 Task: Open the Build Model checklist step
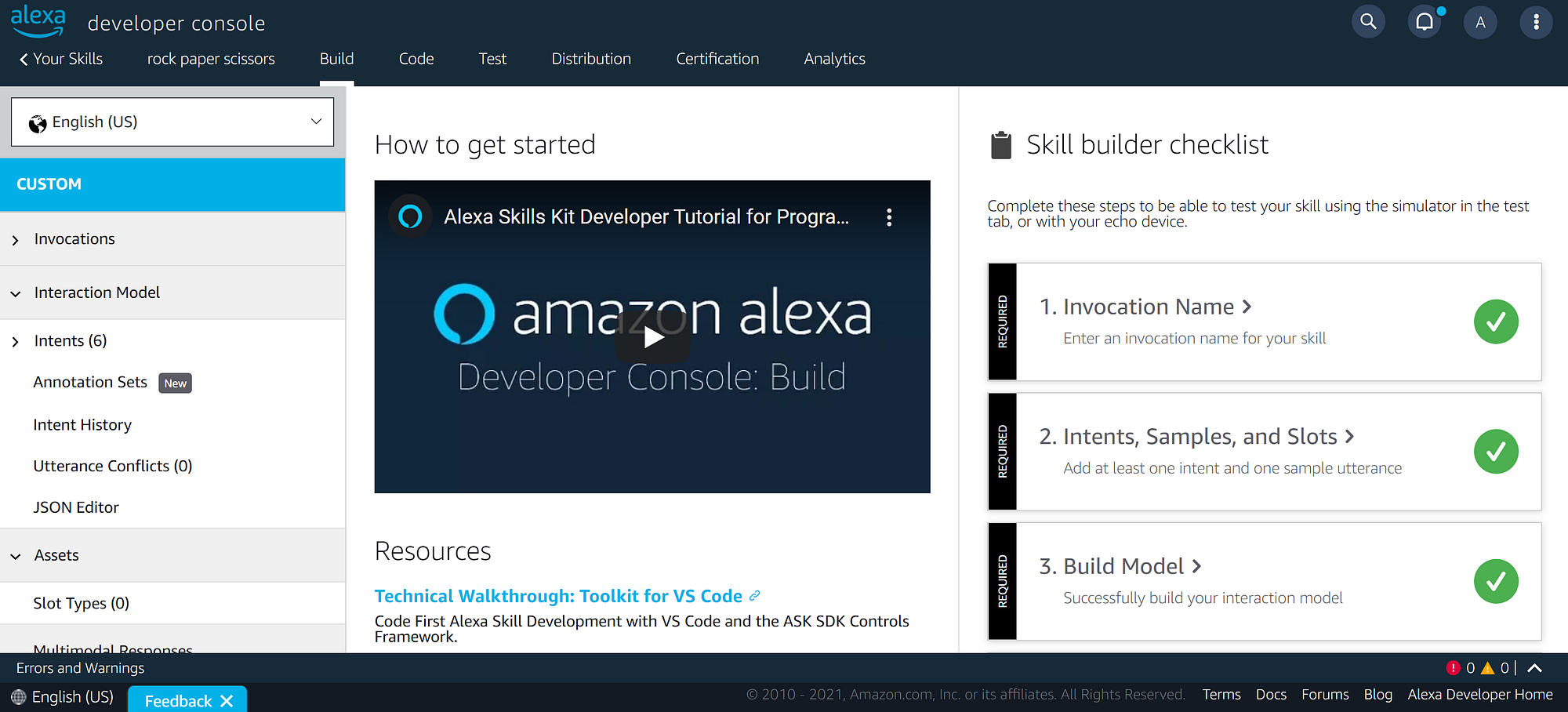coord(1120,566)
